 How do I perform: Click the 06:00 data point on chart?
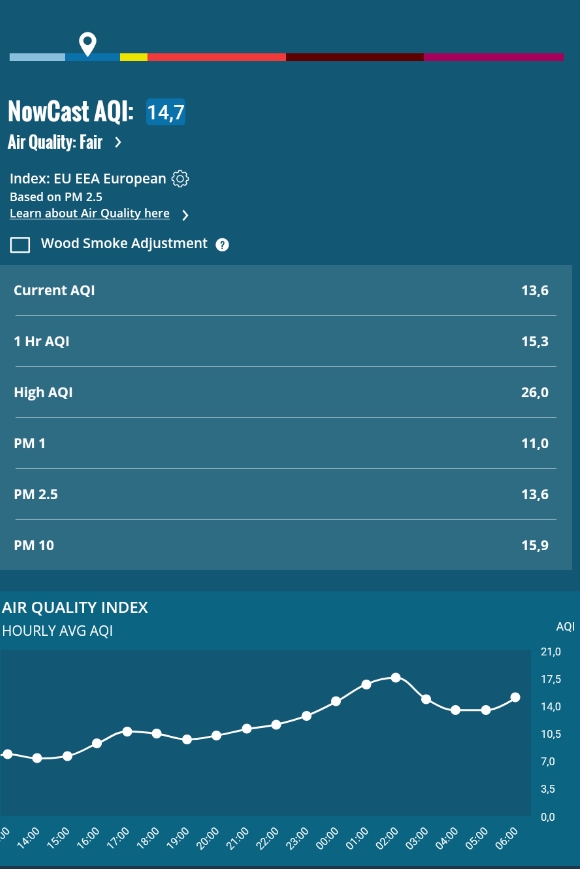(515, 697)
